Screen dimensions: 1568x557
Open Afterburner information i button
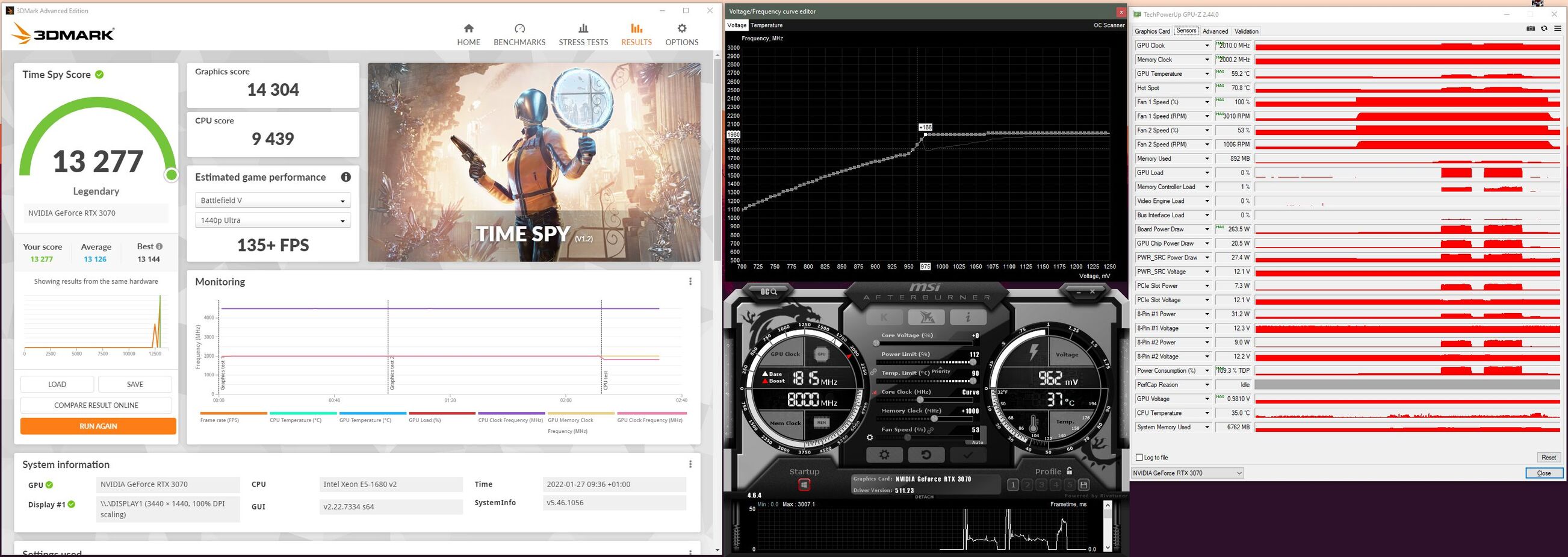point(968,317)
